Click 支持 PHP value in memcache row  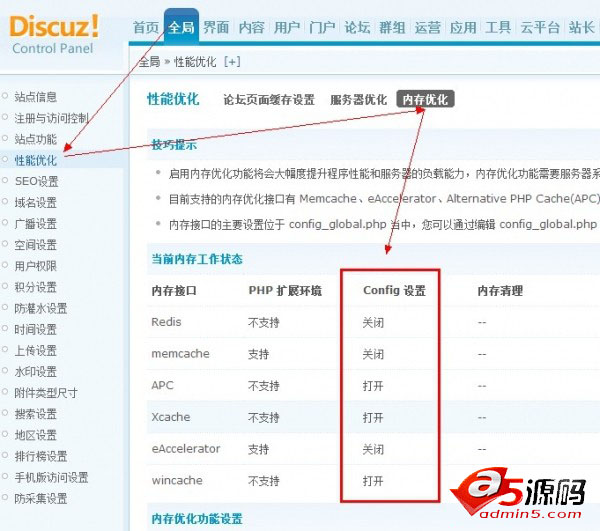259,354
